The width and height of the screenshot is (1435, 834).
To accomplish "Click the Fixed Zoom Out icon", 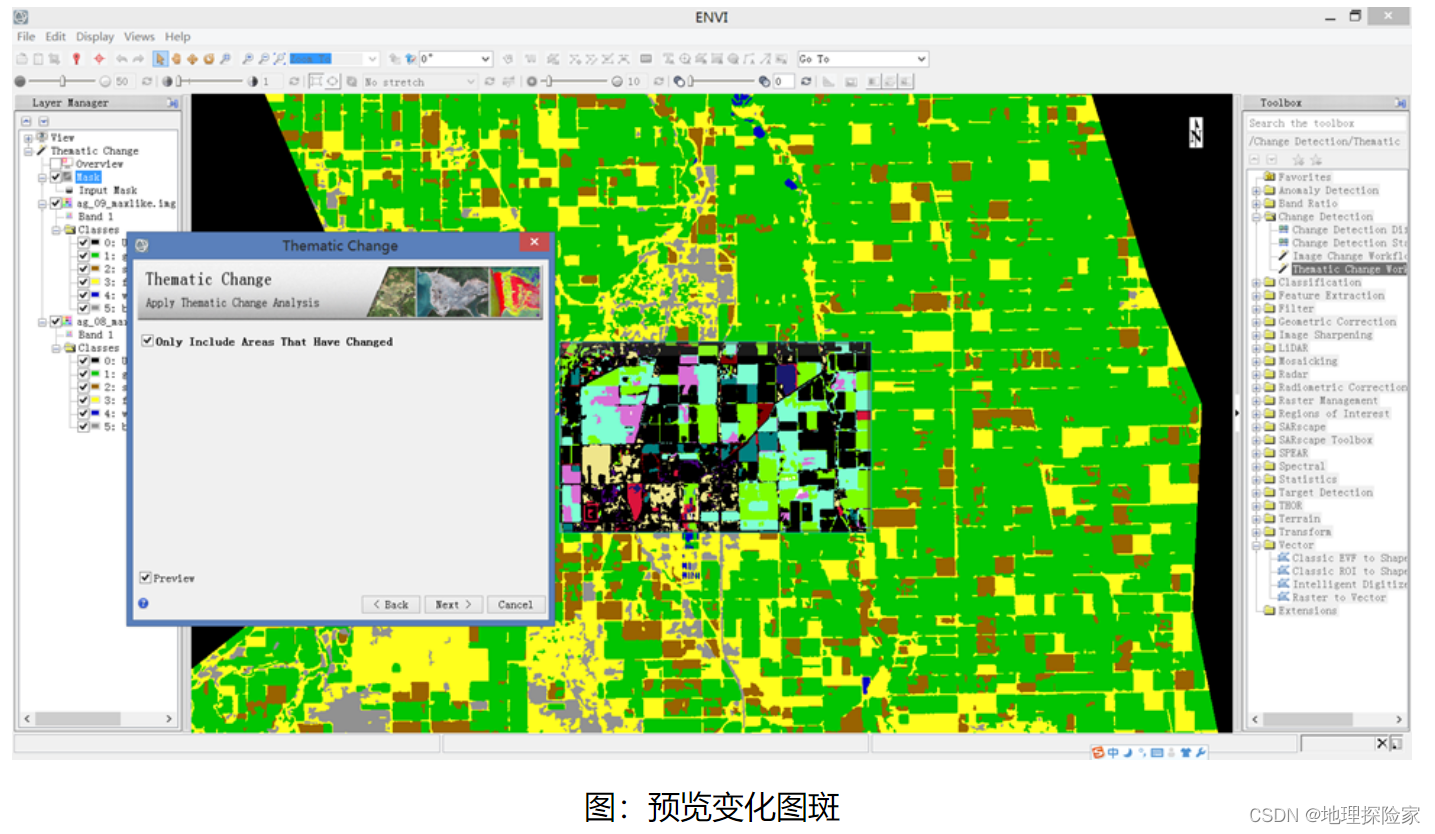I will [x=264, y=59].
